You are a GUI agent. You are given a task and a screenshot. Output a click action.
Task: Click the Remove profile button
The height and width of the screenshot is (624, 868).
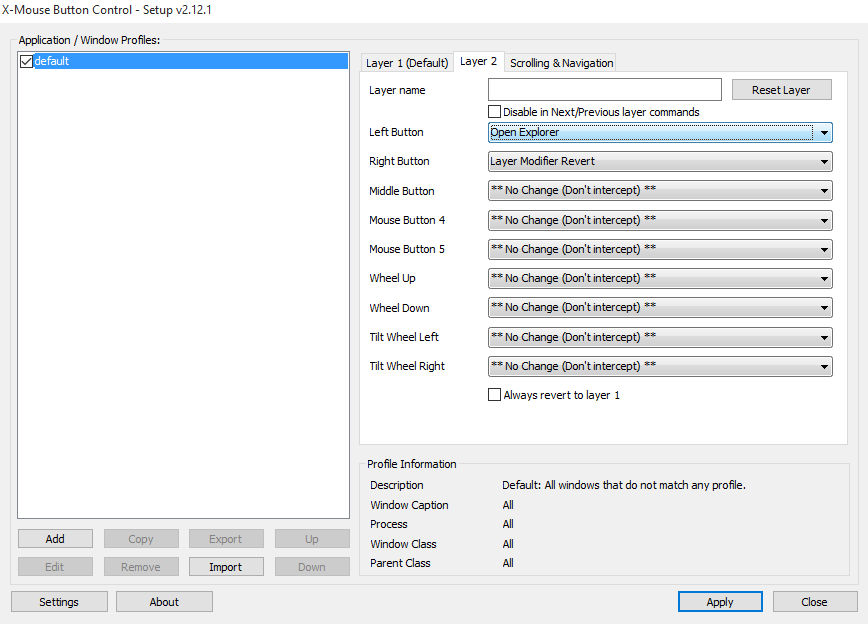coord(141,567)
